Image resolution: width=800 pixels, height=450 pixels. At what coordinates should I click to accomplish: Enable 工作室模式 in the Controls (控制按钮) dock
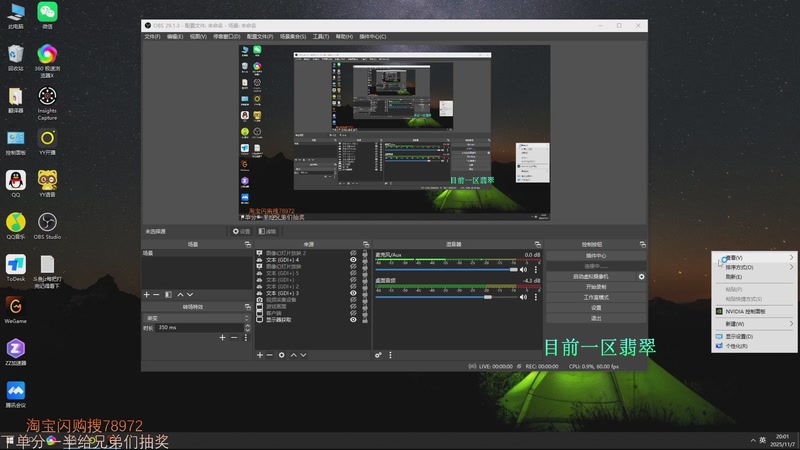pyautogui.click(x=595, y=297)
